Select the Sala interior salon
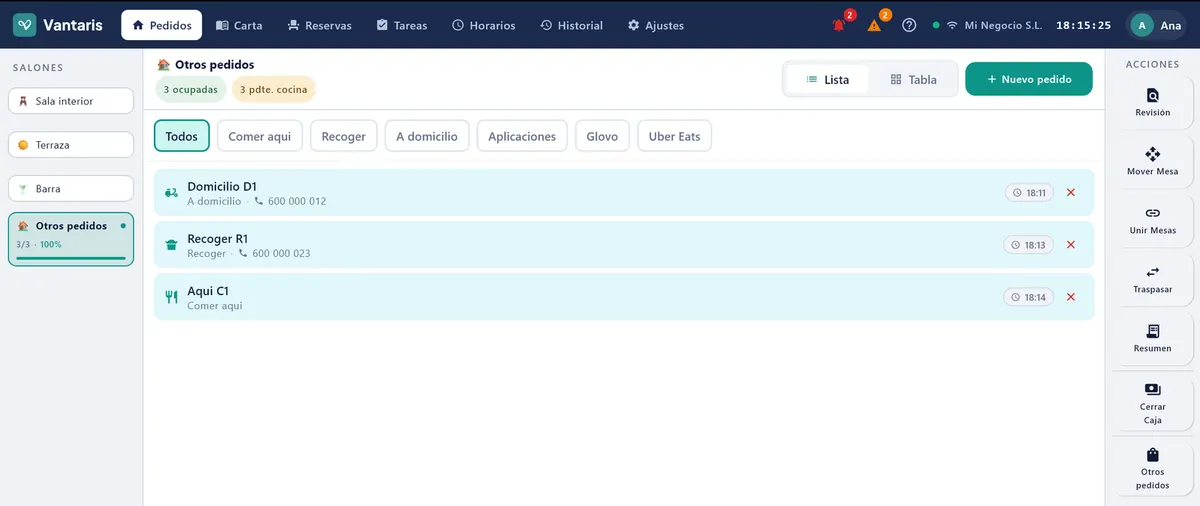The height and width of the screenshot is (506, 1200). 71,101
